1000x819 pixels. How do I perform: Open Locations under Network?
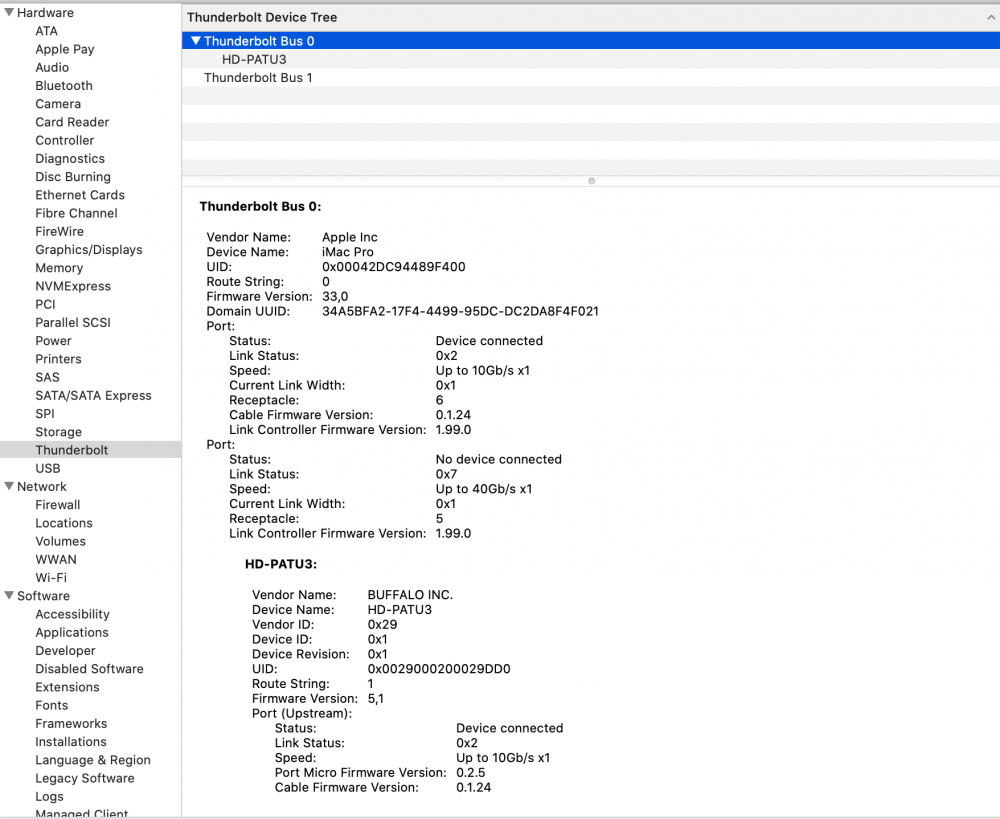coord(64,523)
